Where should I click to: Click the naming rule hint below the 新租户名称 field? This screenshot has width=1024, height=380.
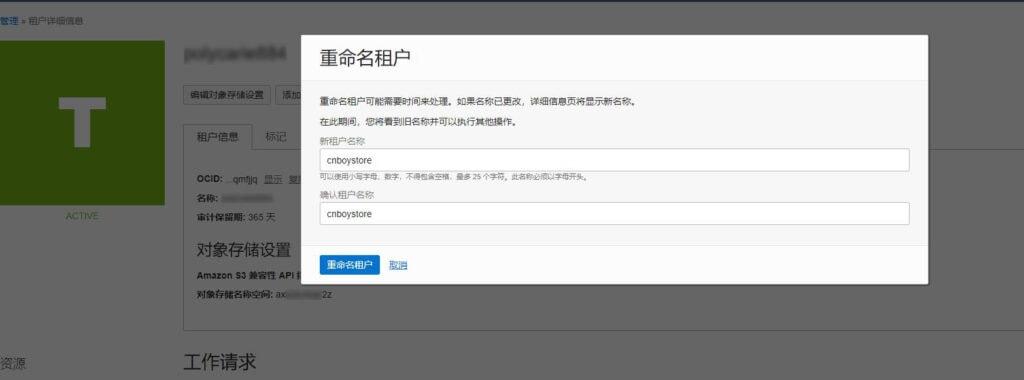click(x=454, y=177)
